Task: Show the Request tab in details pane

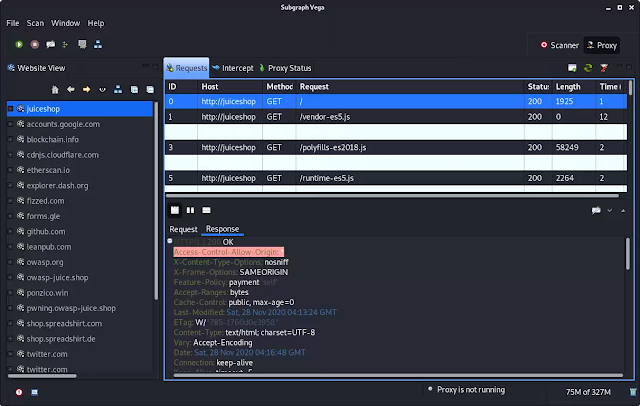Action: 183,229
